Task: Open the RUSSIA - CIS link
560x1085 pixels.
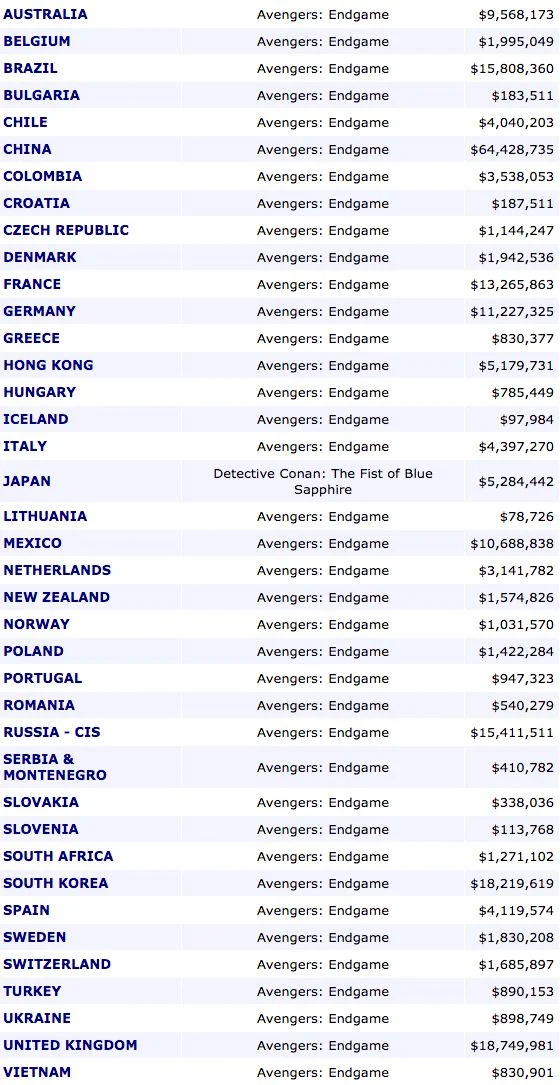Action: (x=52, y=732)
